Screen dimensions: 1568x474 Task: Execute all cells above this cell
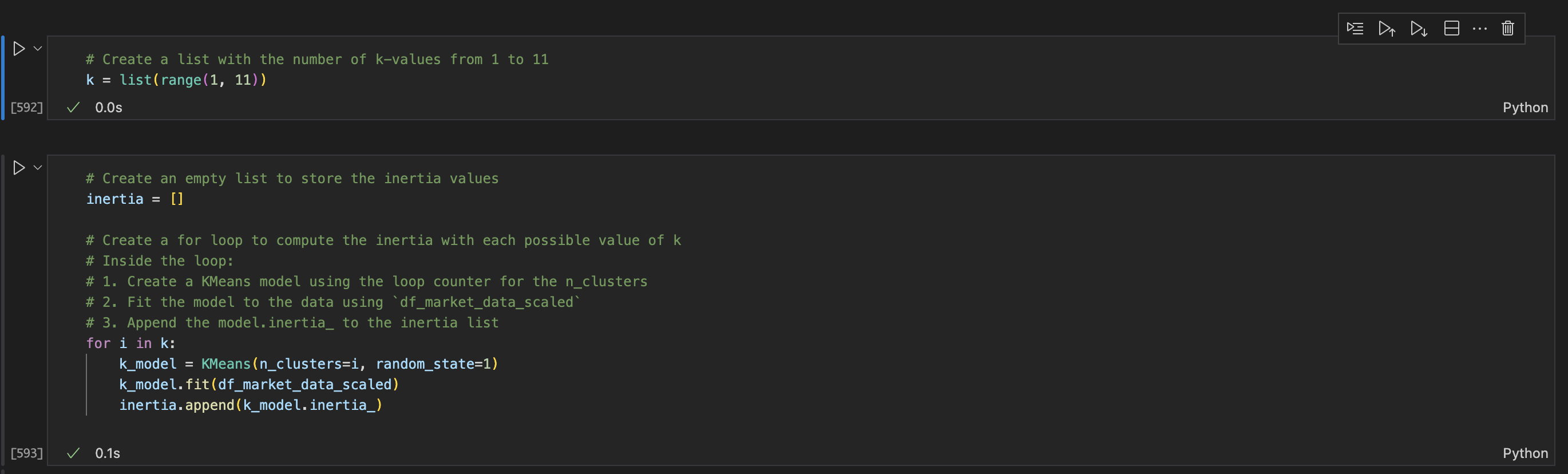(x=1387, y=27)
